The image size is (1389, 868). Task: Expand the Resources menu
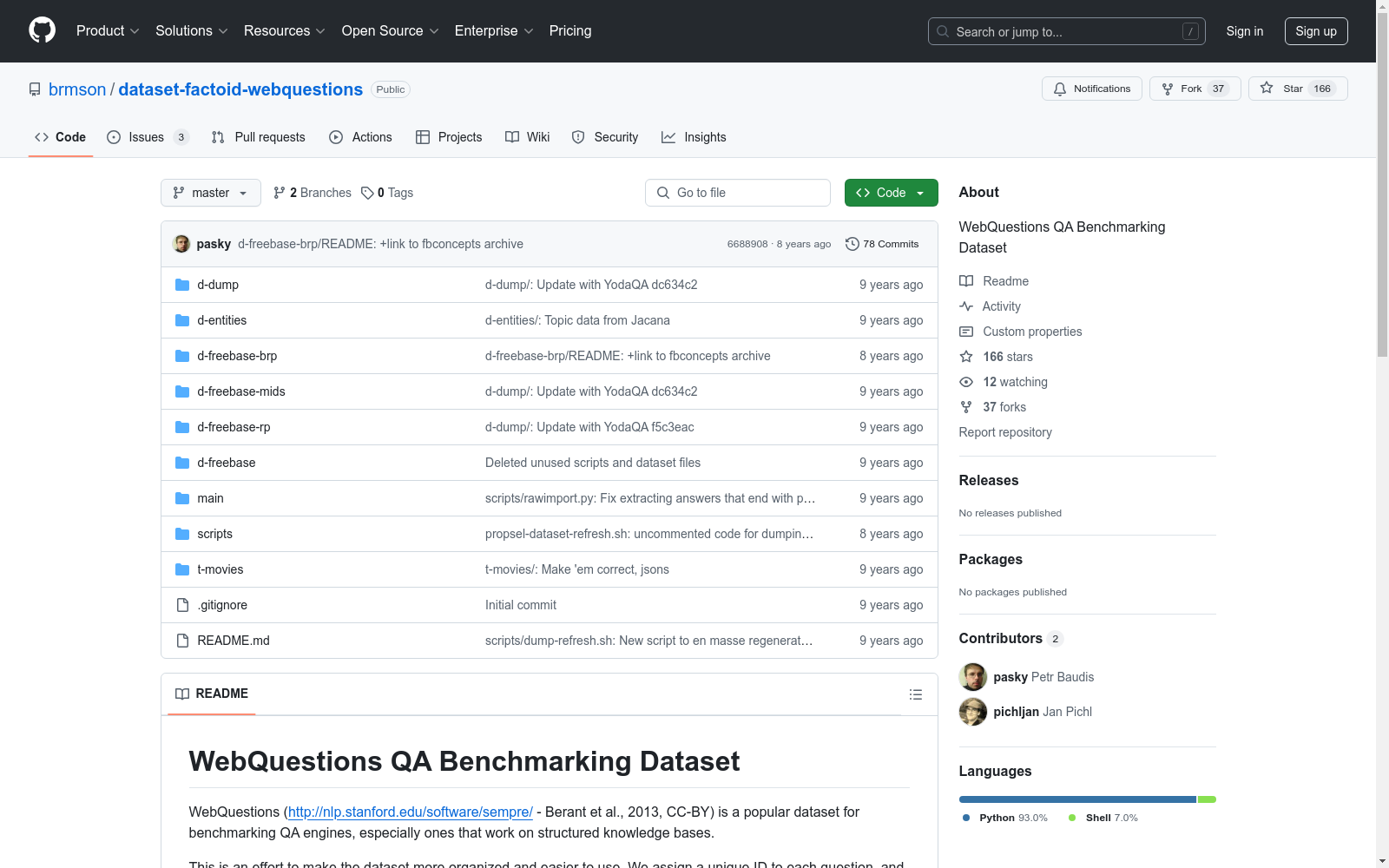click(x=285, y=31)
